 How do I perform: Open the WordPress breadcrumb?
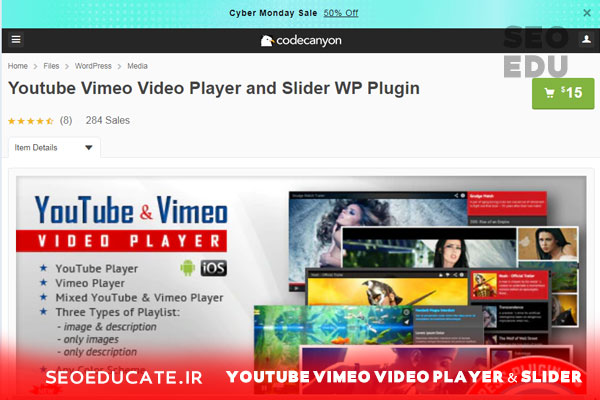[x=93, y=66]
